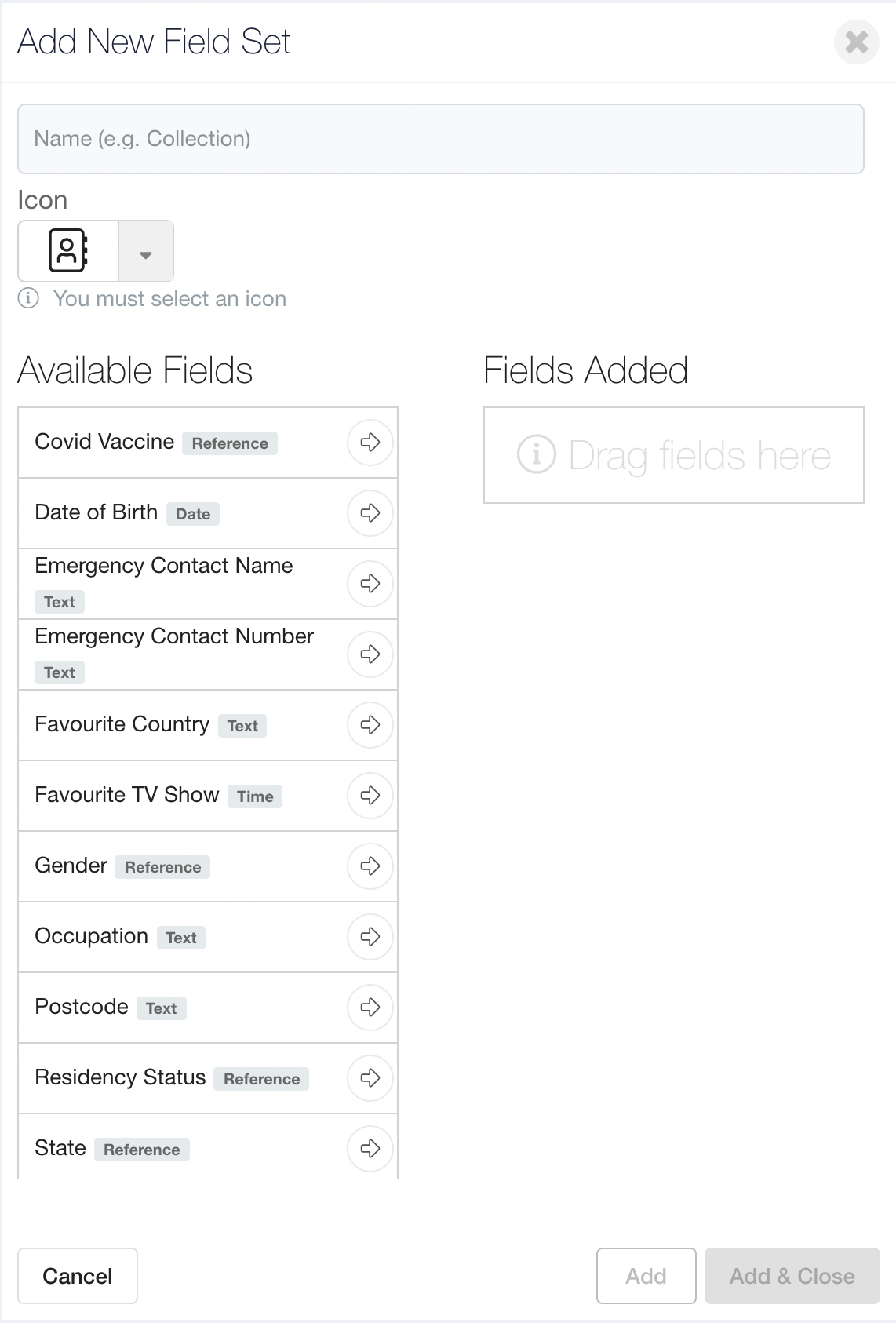
Task: Click the Name input field
Action: (x=440, y=138)
